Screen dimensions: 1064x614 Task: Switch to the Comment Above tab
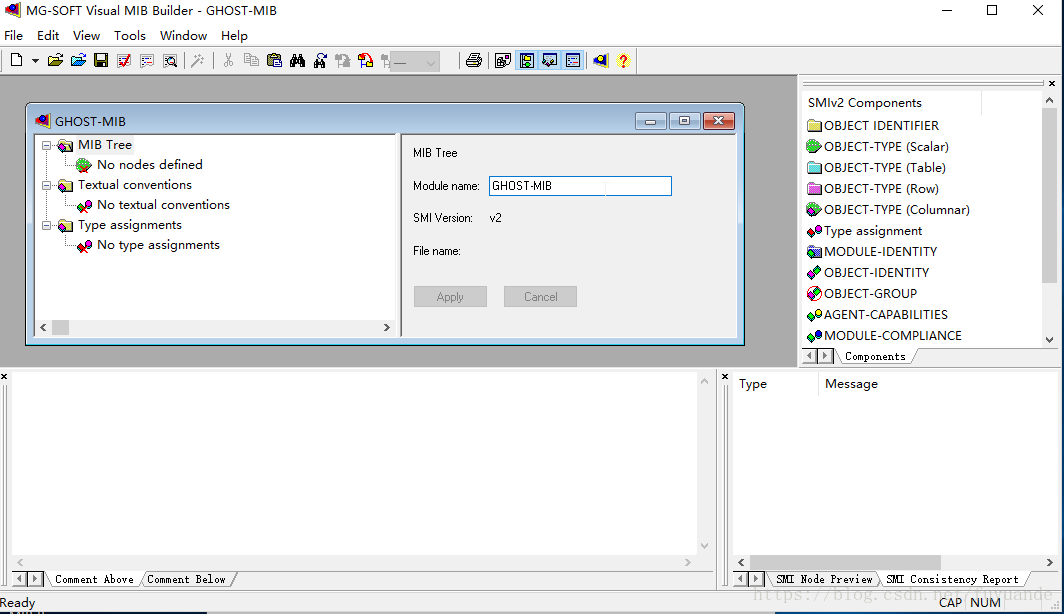(x=94, y=579)
